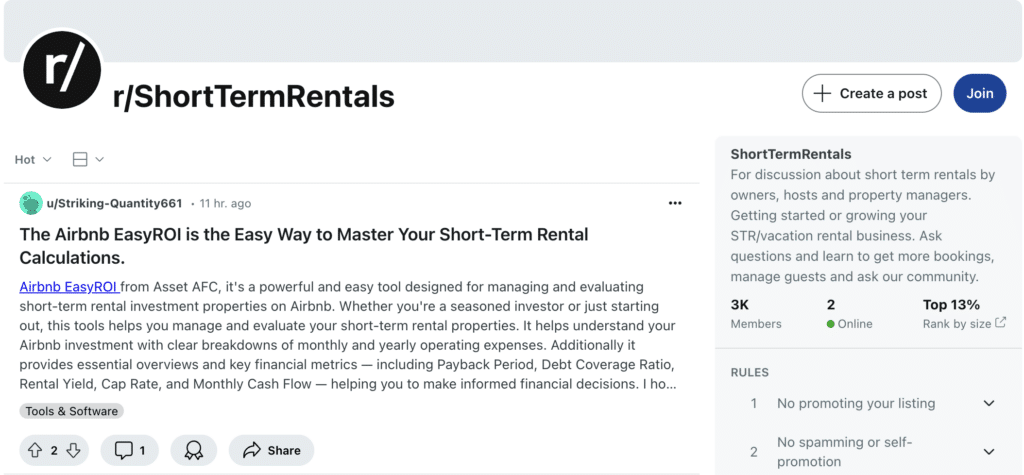Share the Airbnb EasyROI post
Image resolution: width=1024 pixels, height=475 pixels.
pyautogui.click(x=271, y=450)
